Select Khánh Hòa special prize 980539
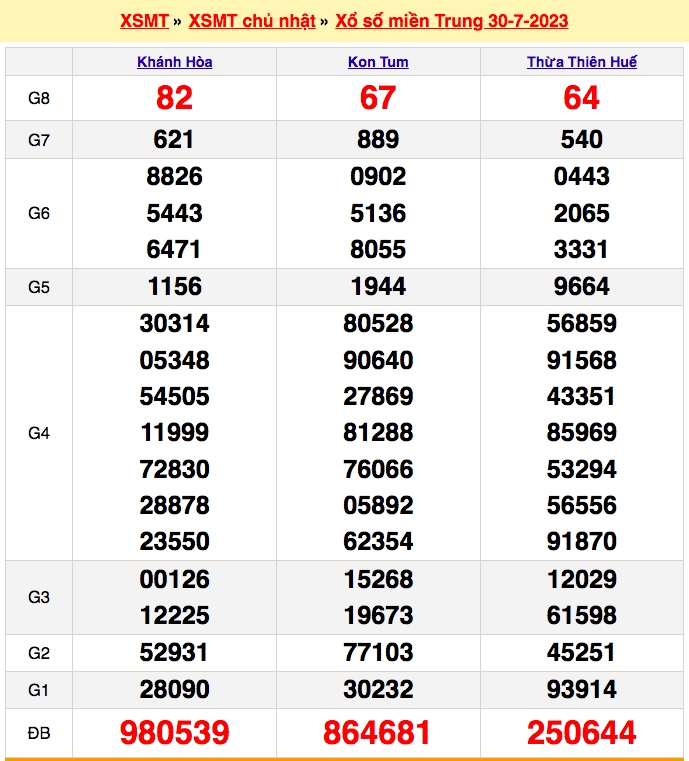 coord(175,732)
